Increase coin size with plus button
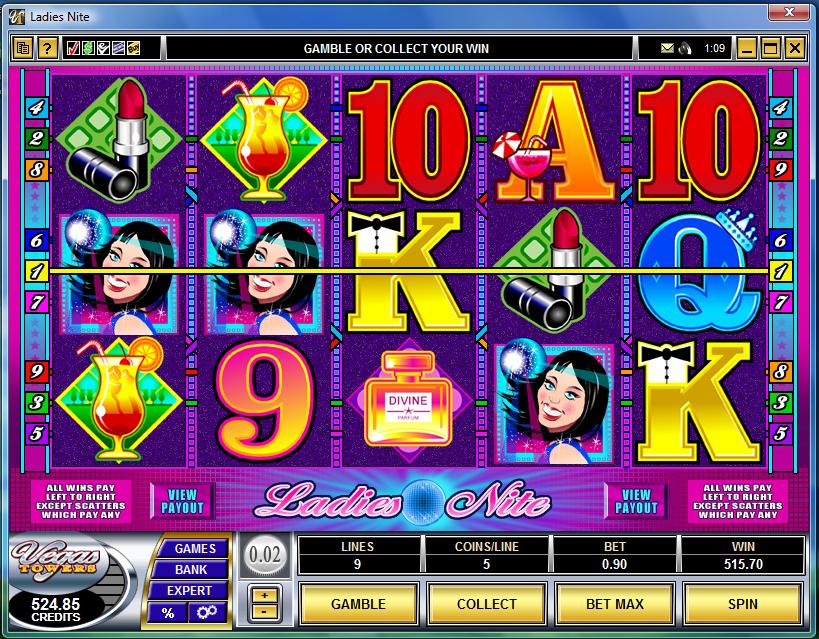This screenshot has height=639, width=819. click(x=265, y=595)
